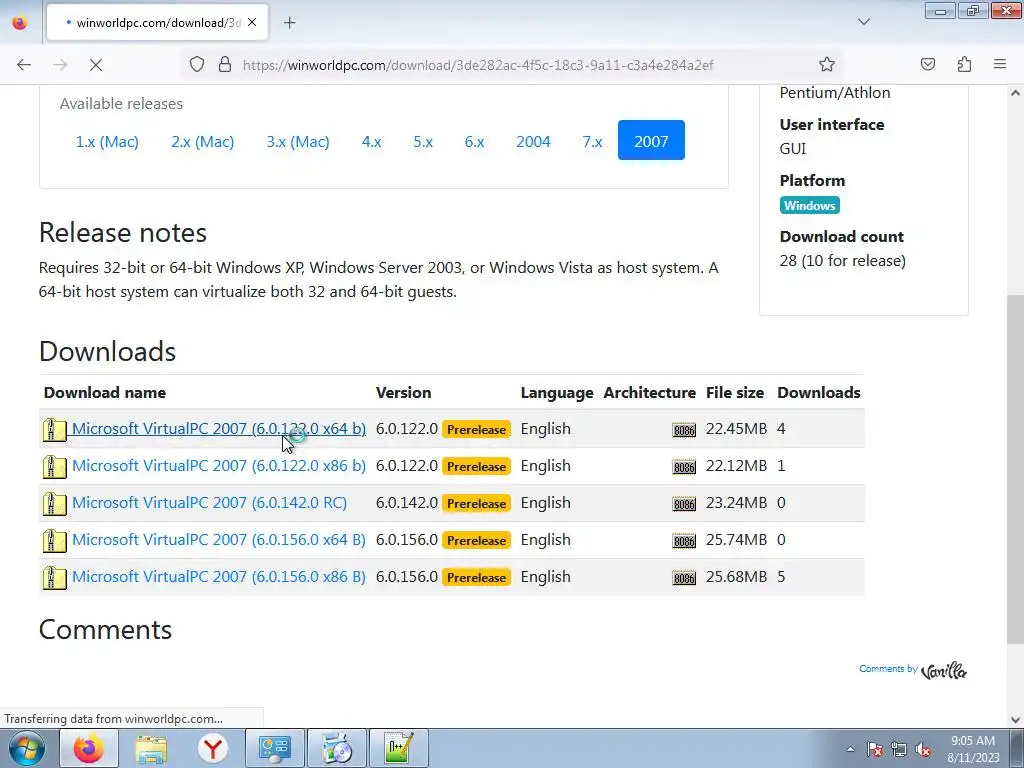
Task: Click the 22.45MB file size cell
Action: [736, 428]
